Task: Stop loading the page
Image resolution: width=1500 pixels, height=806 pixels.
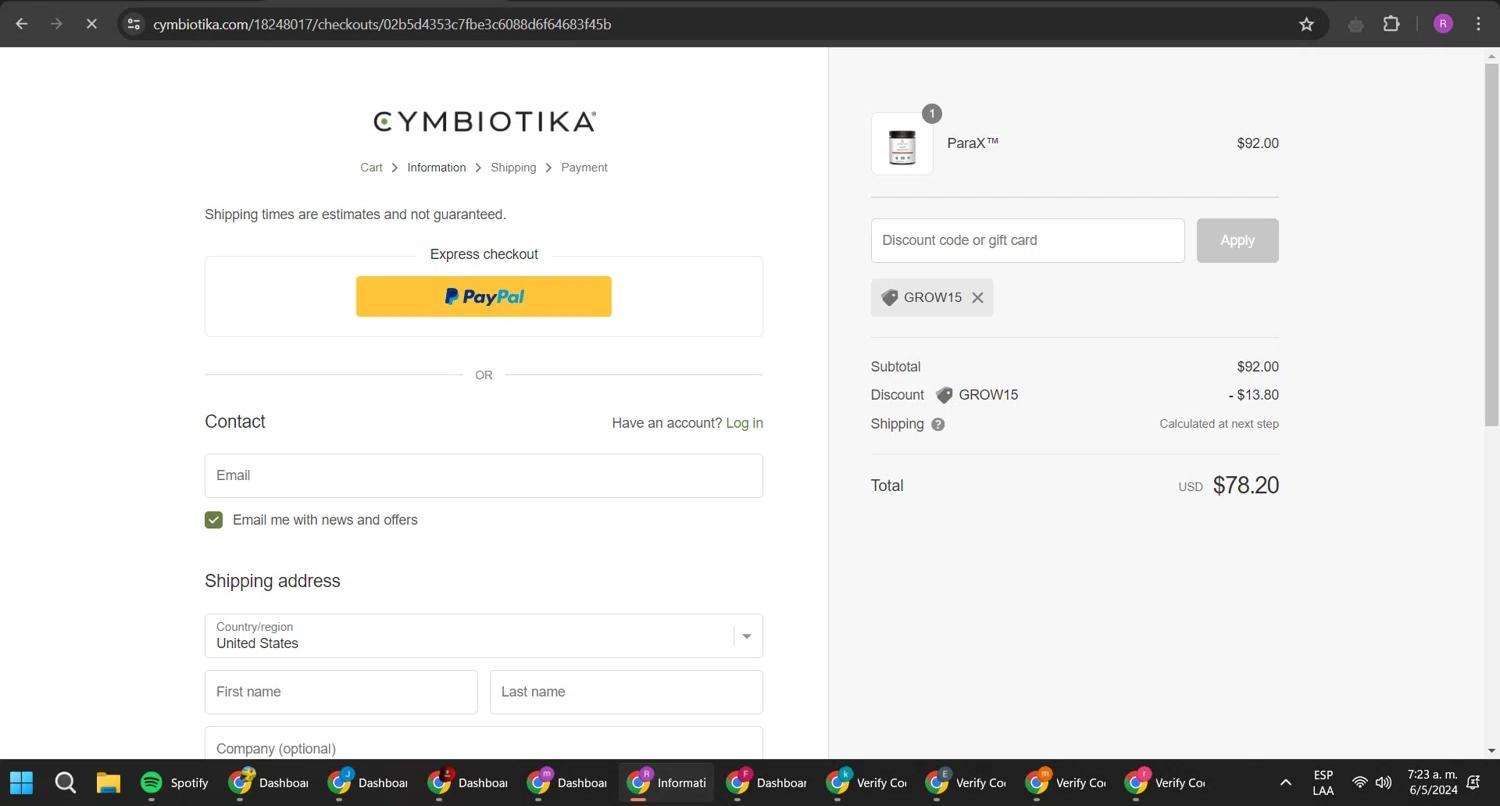Action: 91,24
